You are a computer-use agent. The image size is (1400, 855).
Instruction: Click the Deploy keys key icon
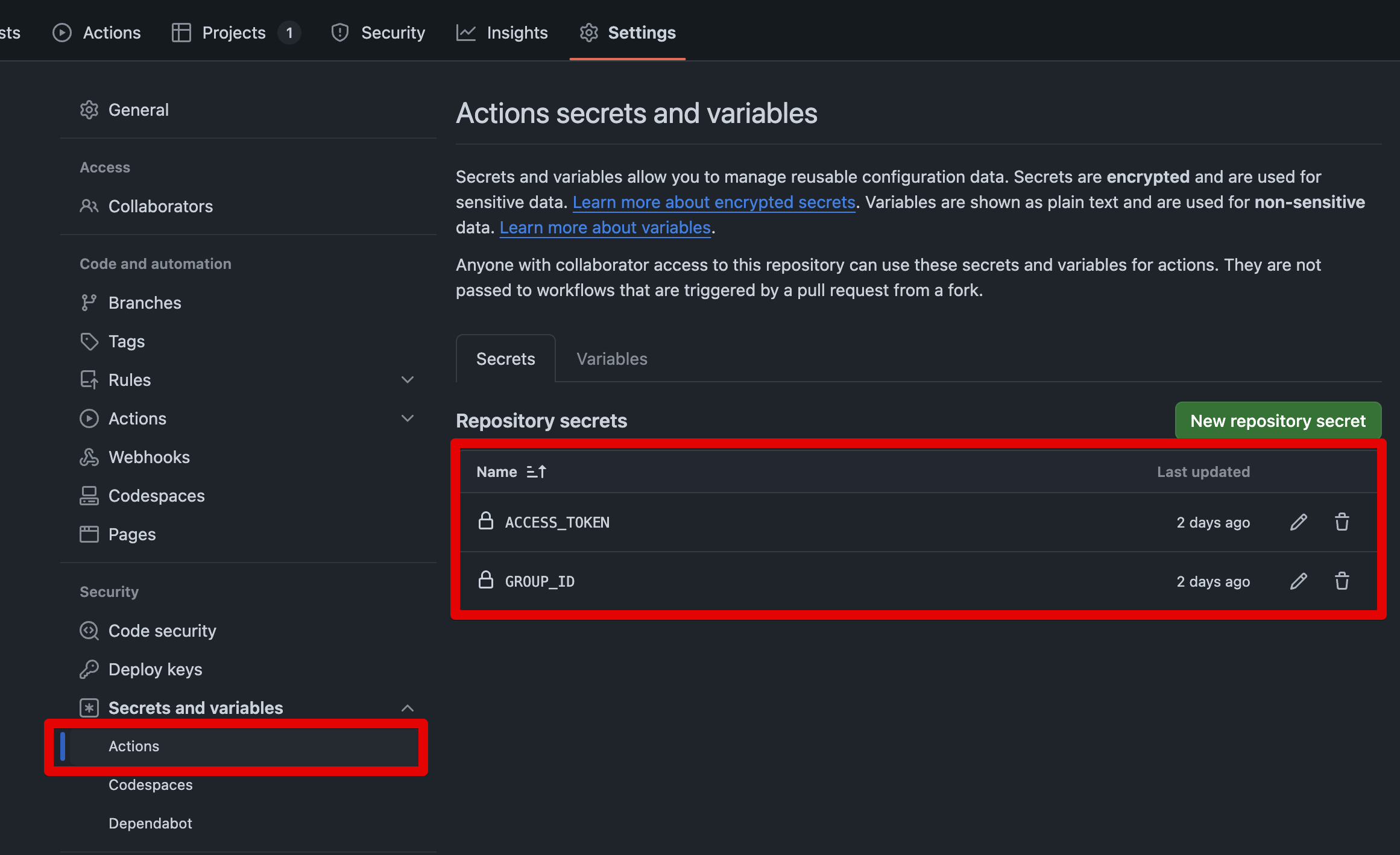(x=89, y=669)
